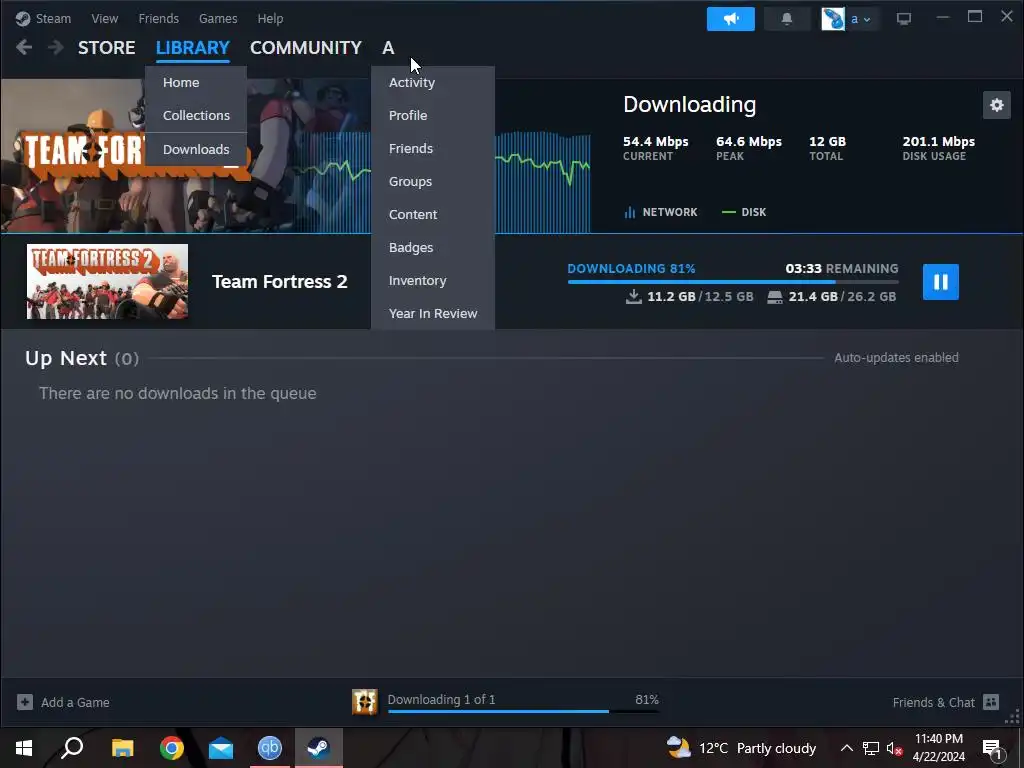
Task: Open qBittorrent from the taskbar
Action: (x=270, y=748)
